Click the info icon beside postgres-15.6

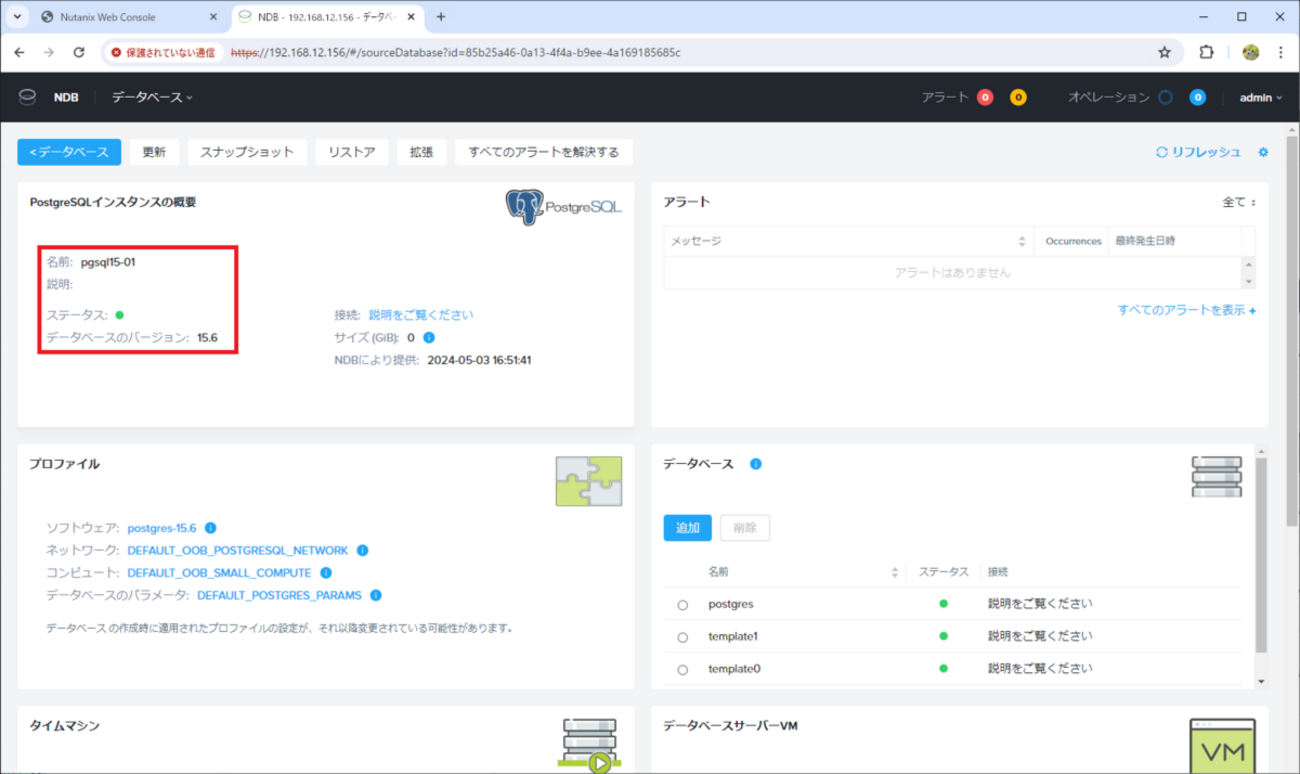[210, 528]
